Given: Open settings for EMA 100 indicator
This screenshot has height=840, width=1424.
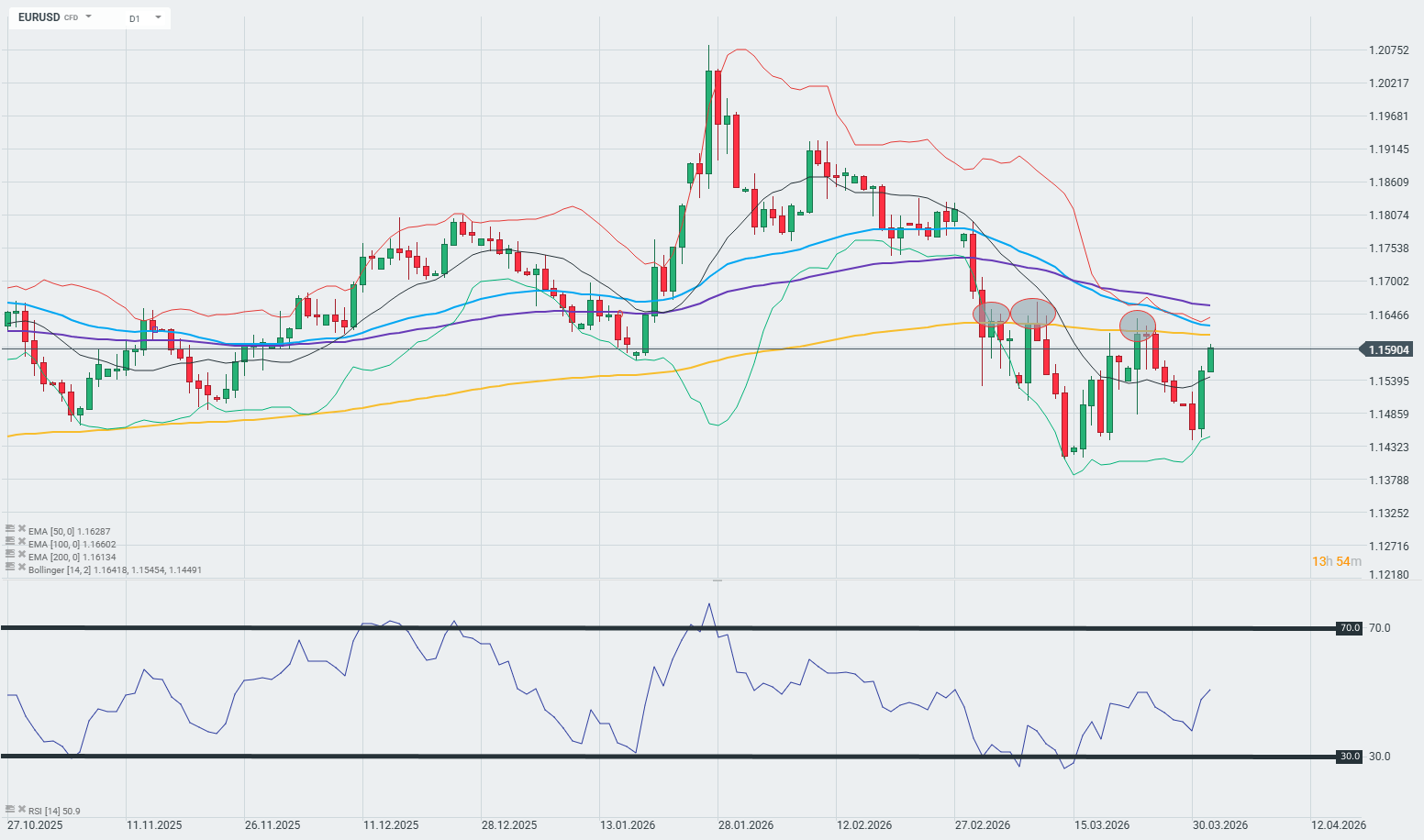Looking at the screenshot, I should click(x=10, y=542).
